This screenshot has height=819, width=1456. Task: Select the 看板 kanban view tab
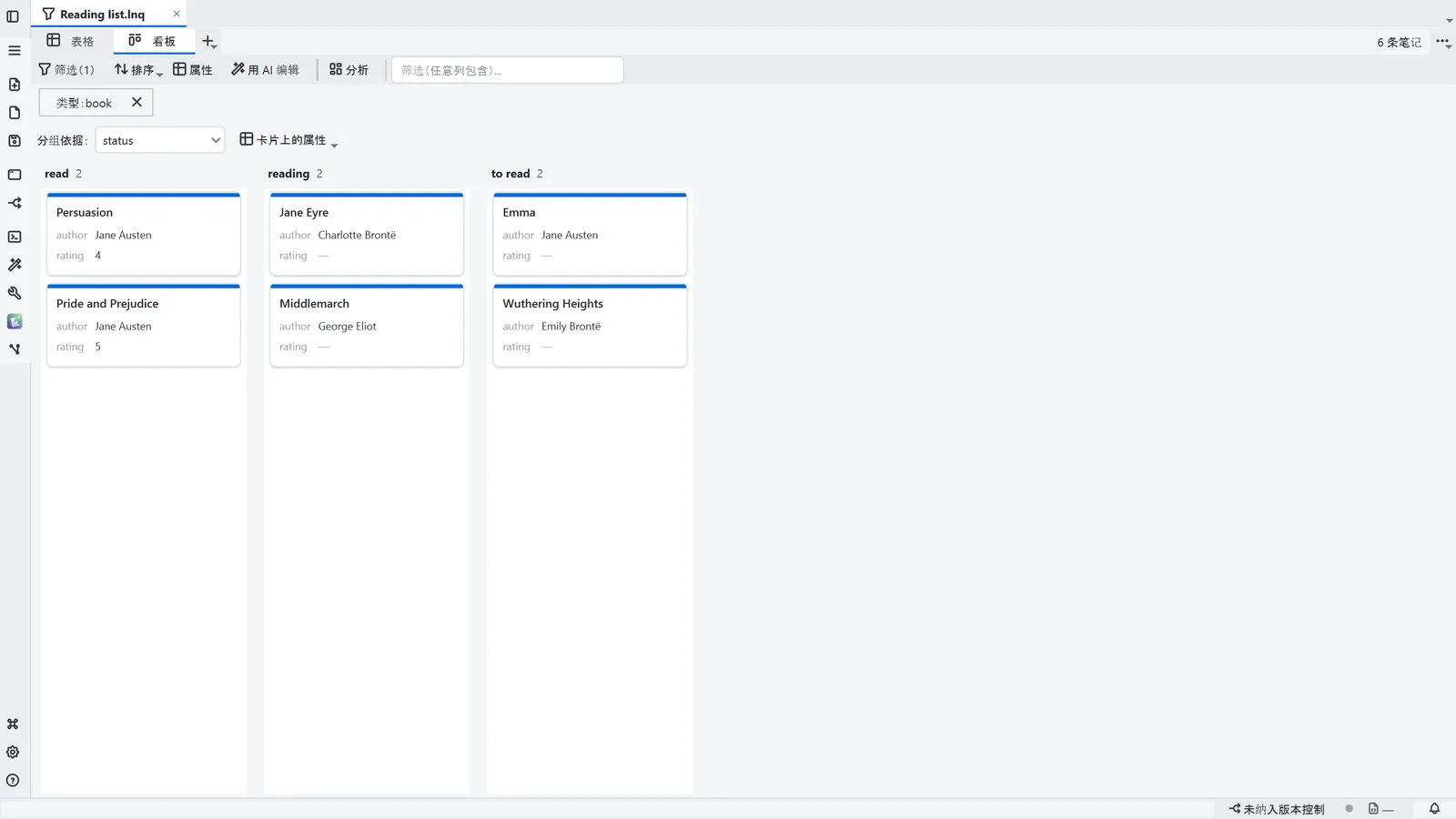[x=153, y=41]
